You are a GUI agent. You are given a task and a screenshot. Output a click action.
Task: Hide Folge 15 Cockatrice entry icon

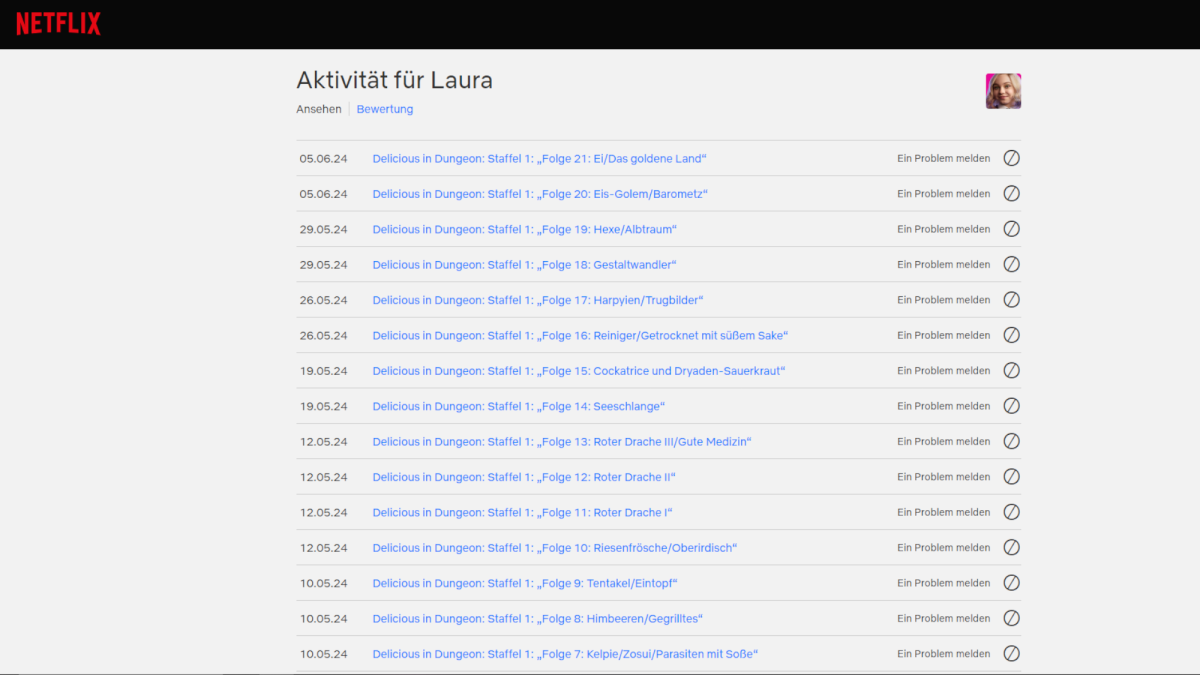click(1011, 371)
